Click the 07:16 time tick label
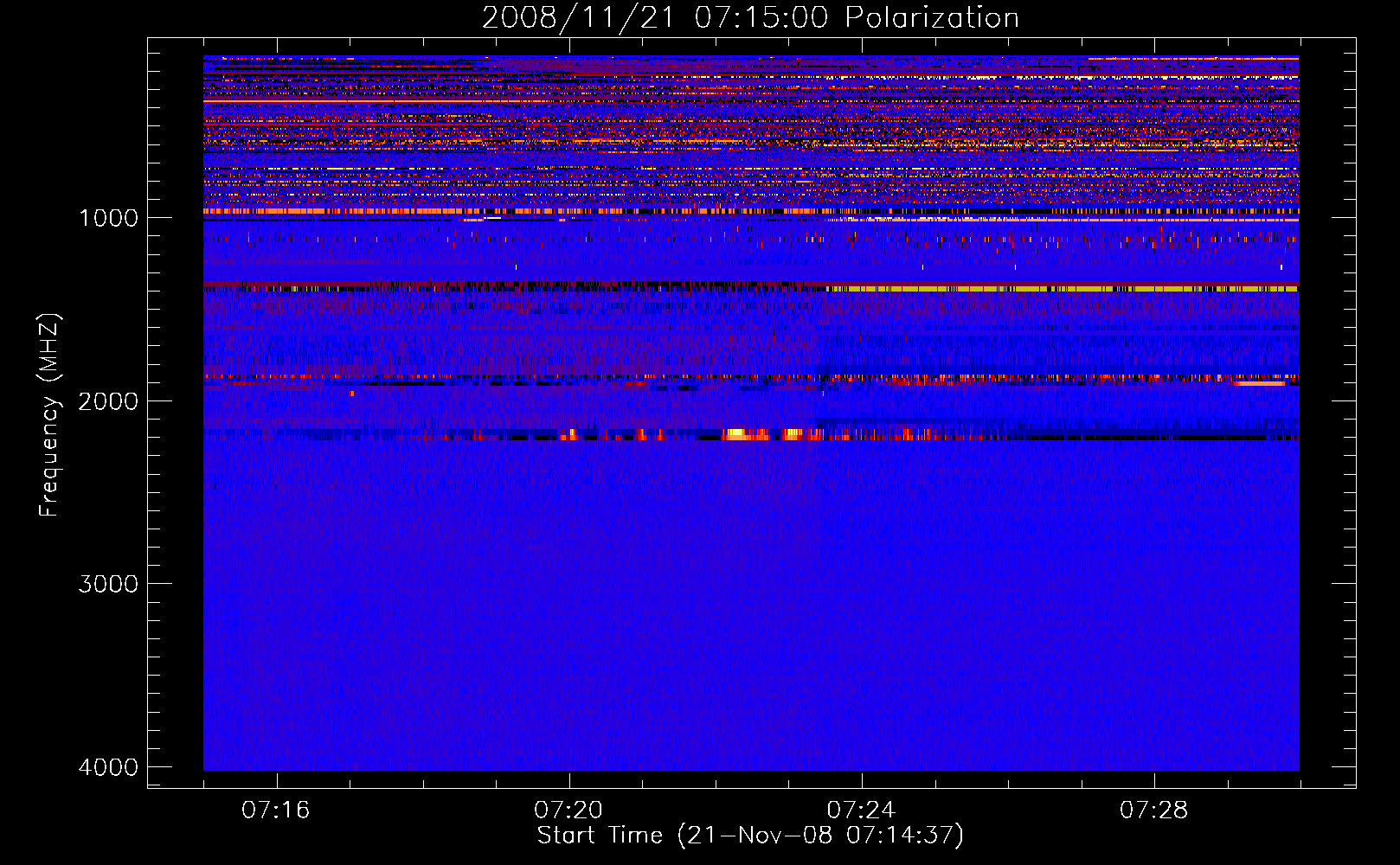 tap(276, 811)
